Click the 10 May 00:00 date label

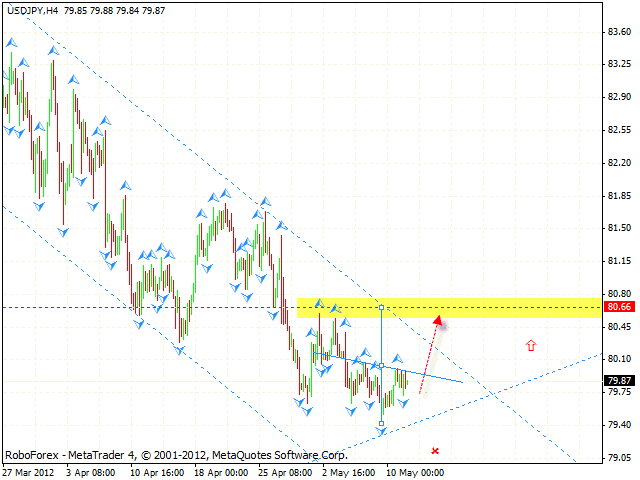(x=415, y=473)
